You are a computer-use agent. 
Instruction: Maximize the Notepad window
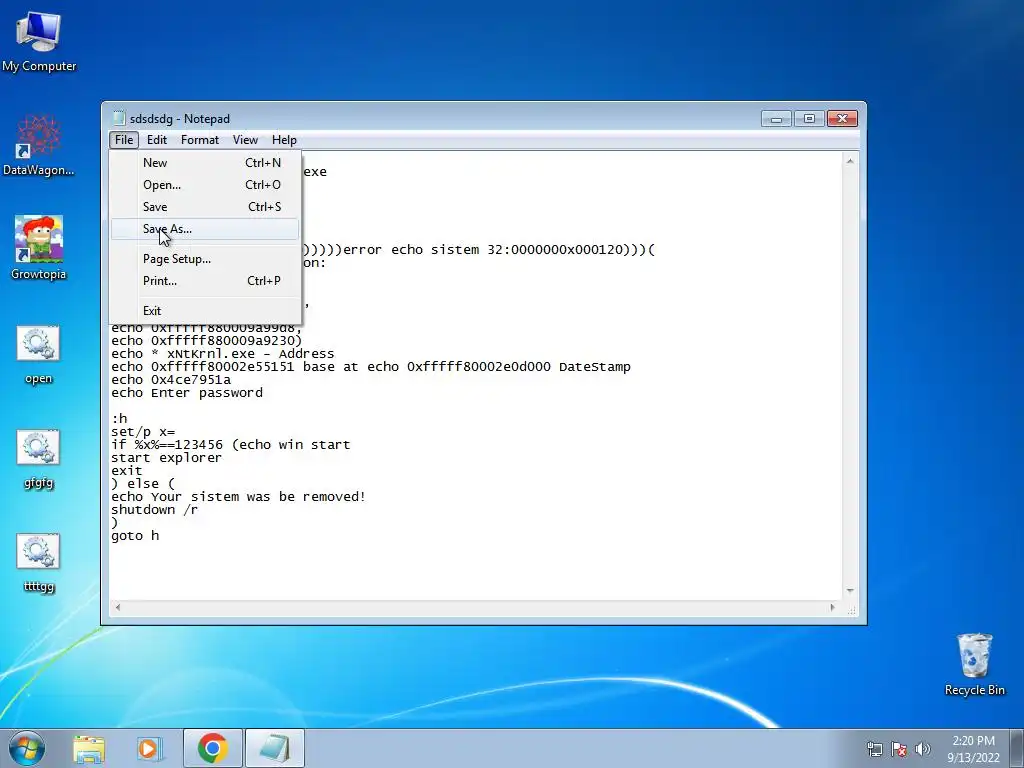coord(809,119)
